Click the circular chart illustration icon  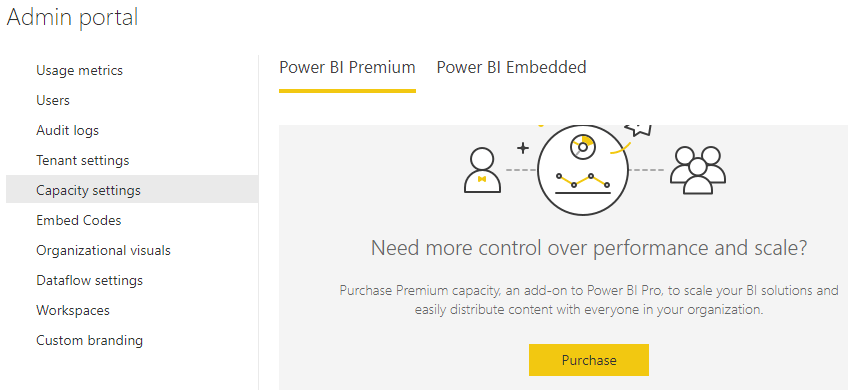(x=583, y=170)
